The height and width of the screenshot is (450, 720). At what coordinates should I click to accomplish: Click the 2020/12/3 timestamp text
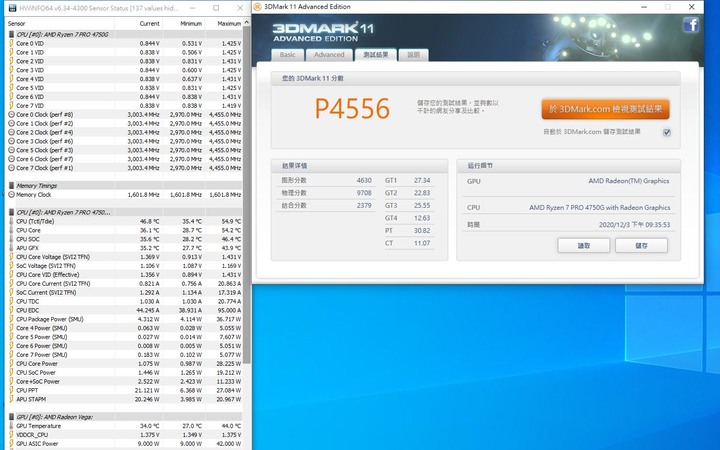click(634, 225)
